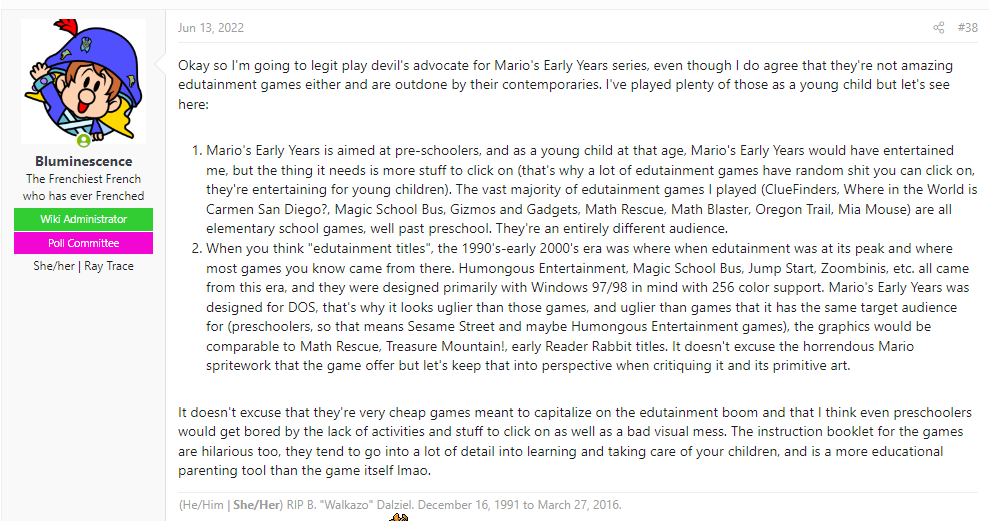This screenshot has width=989, height=521.
Task: Open the Bluminescence username profile link
Action: point(83,161)
